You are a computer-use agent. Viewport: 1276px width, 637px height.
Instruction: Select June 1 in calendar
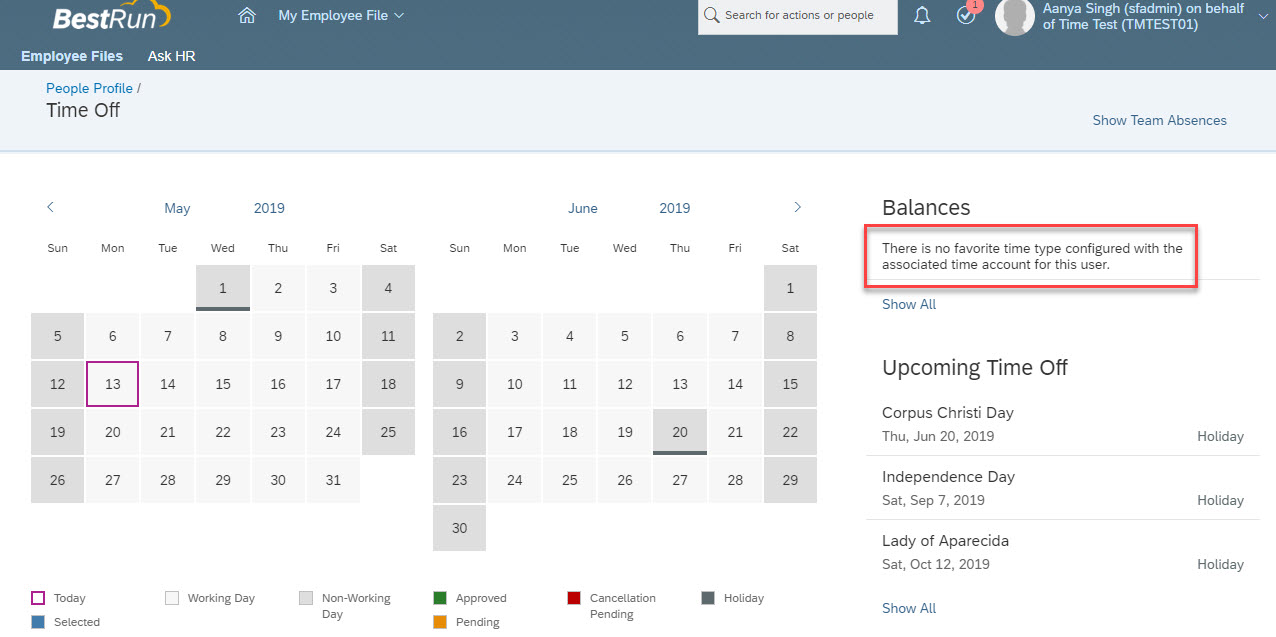[790, 288]
